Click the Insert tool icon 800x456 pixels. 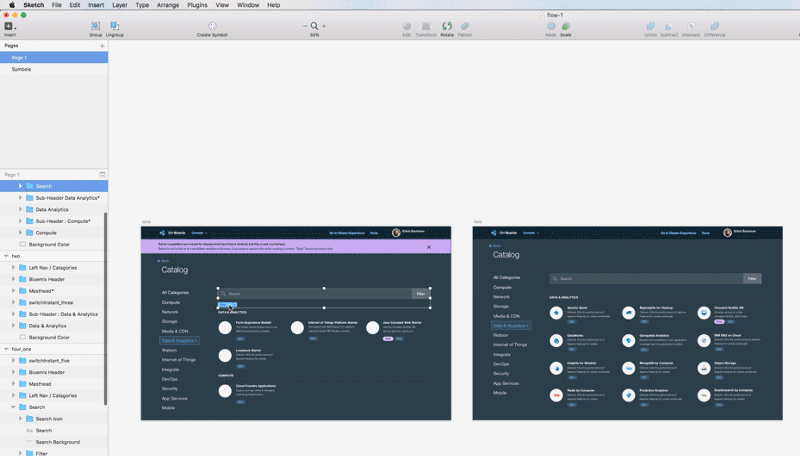point(9,26)
